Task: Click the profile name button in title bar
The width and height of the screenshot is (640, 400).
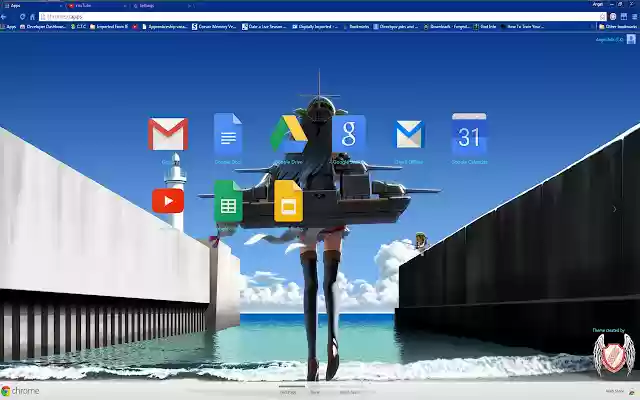Action: pos(598,4)
